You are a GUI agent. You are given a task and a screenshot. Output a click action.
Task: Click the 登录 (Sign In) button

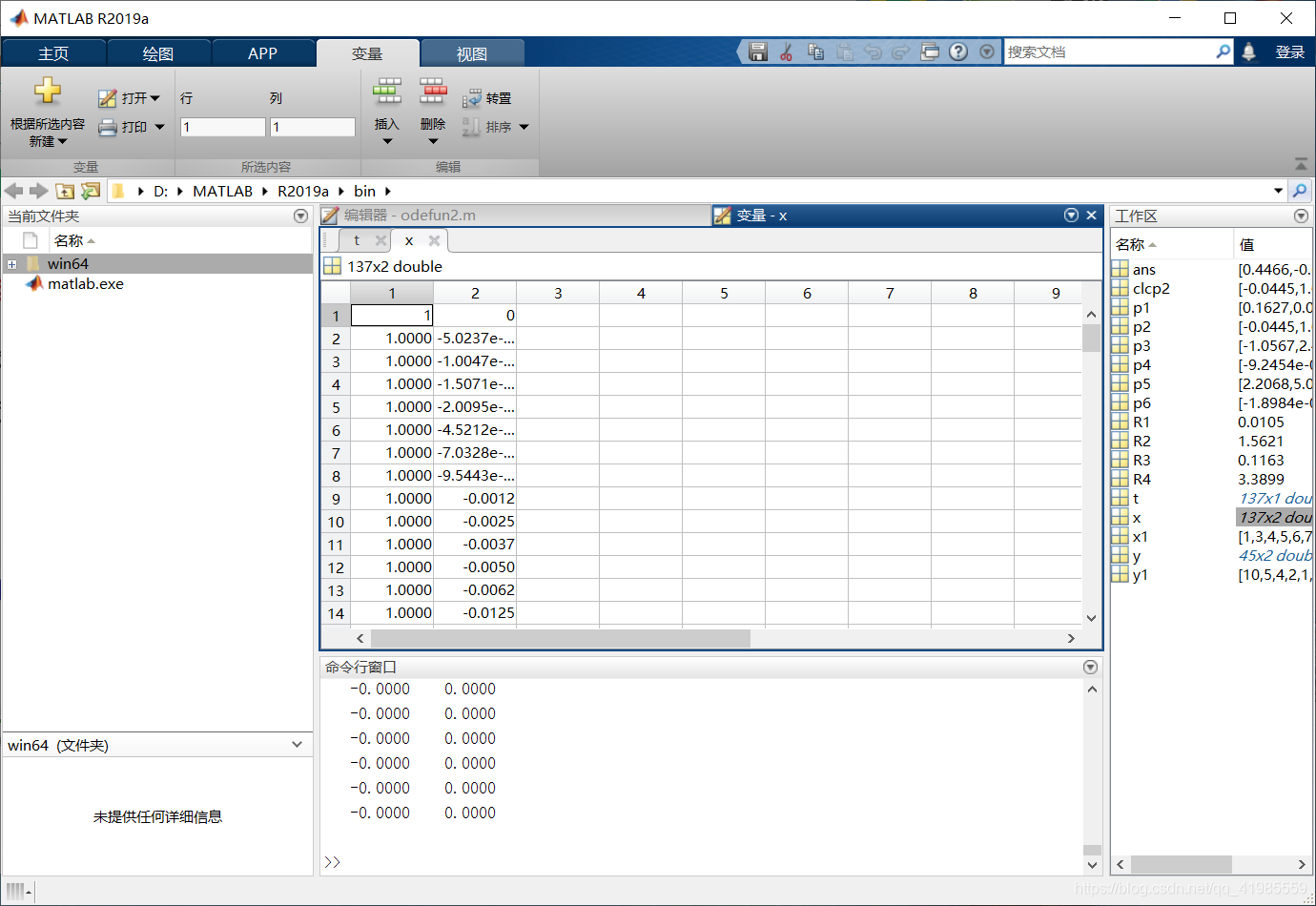point(1290,52)
